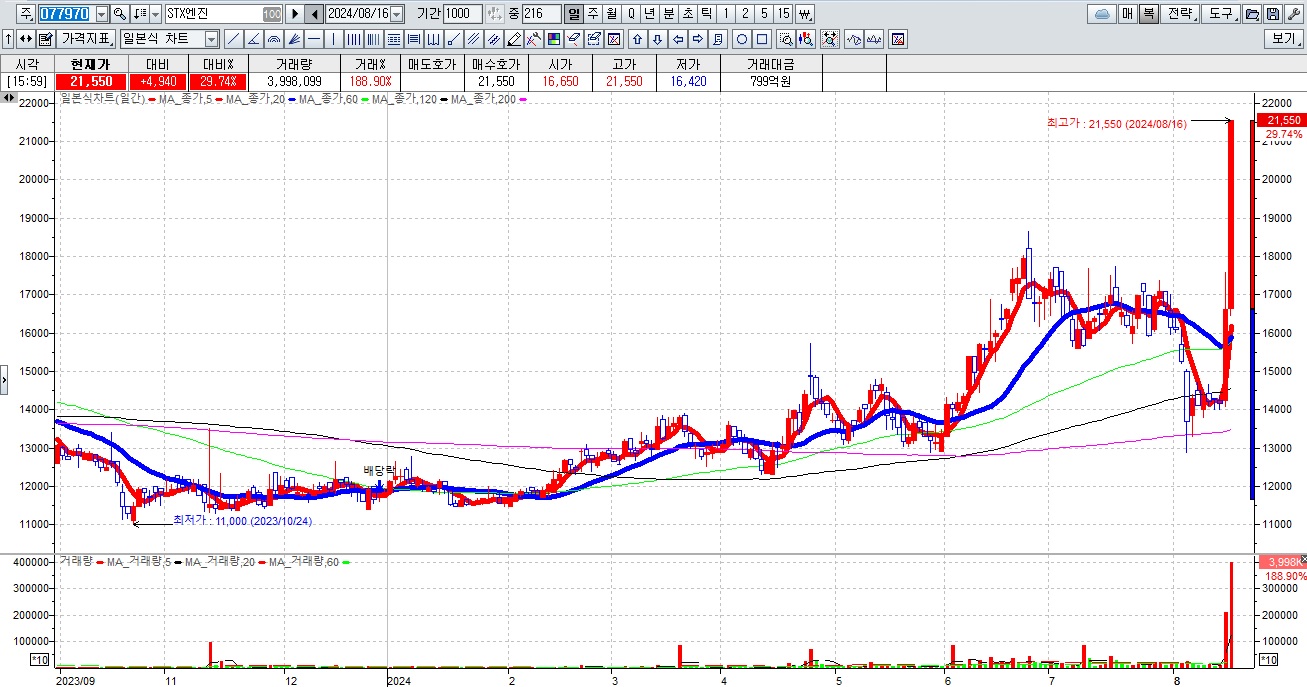This screenshot has height=687, width=1307.
Task: Select the Fibonacci fan drawing tool
Action: (x=294, y=39)
